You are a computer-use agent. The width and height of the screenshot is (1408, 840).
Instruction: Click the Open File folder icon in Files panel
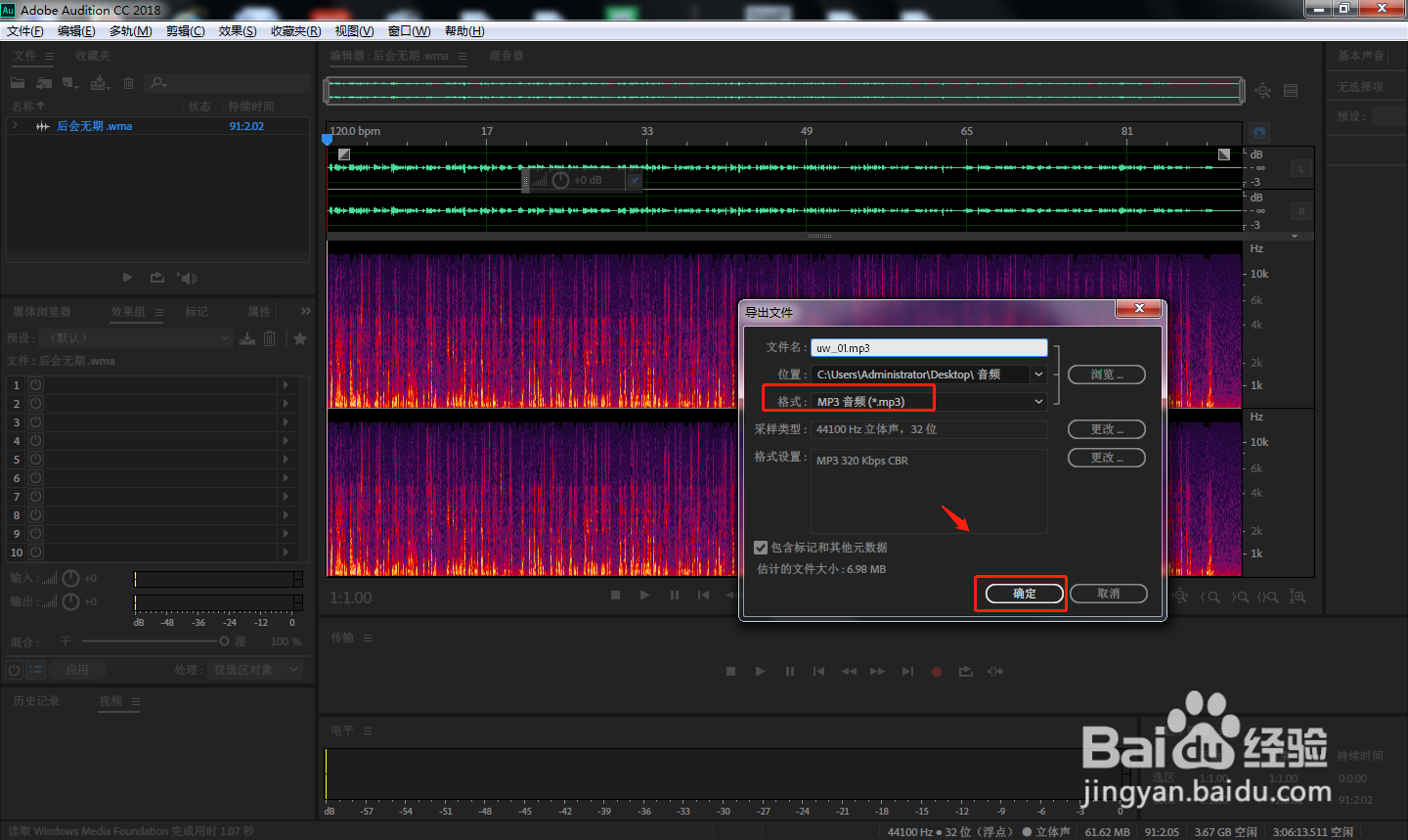(x=18, y=83)
